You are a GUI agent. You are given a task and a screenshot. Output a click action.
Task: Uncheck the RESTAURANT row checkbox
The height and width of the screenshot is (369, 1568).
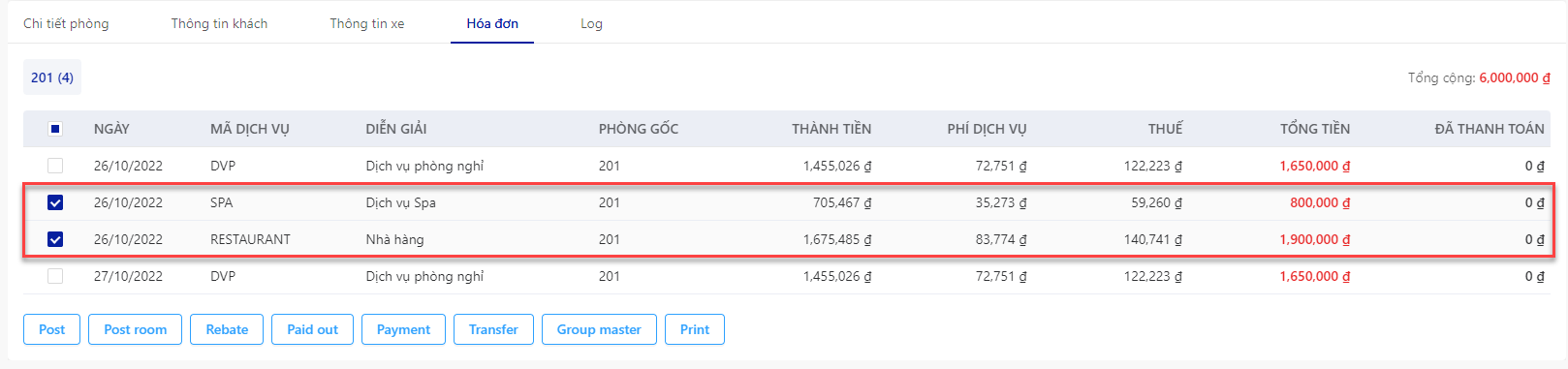pyautogui.click(x=55, y=239)
